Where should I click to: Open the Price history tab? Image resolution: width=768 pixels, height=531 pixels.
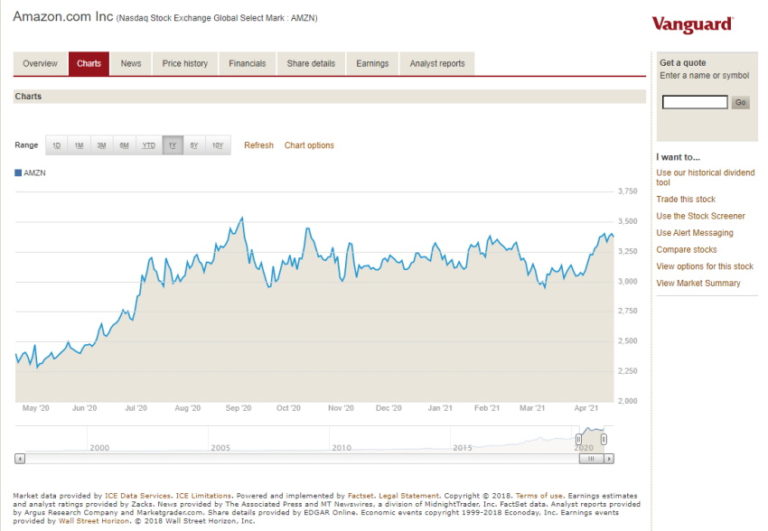click(185, 64)
